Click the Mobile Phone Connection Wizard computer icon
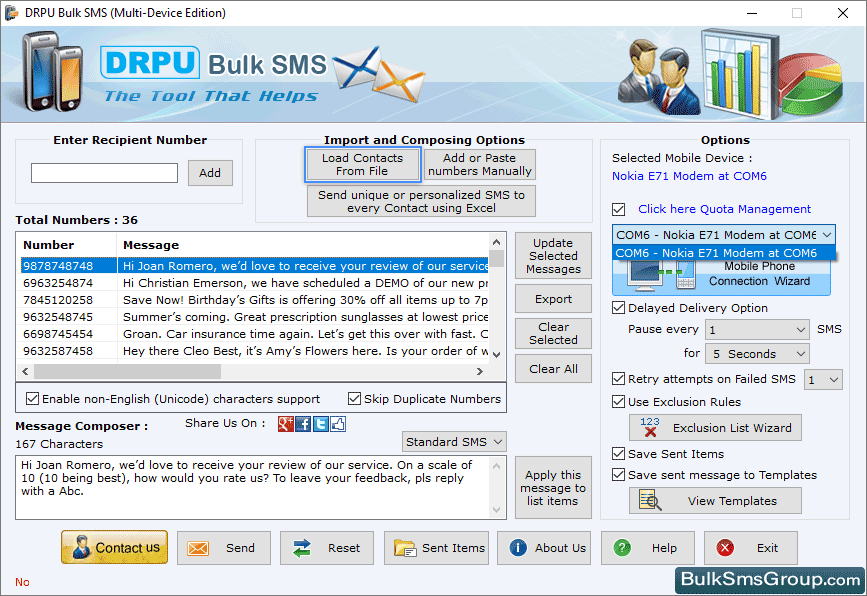Image resolution: width=867 pixels, height=596 pixels. click(x=645, y=274)
